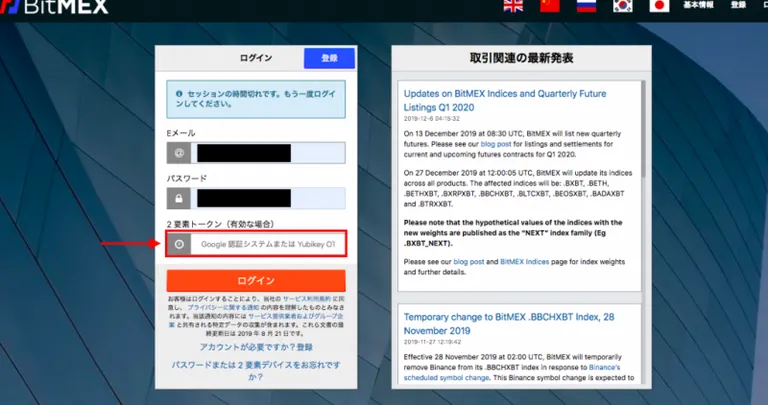Click the bold 'Please note' paragraph
Viewport: 768px width, 405px height.
click(x=513, y=233)
